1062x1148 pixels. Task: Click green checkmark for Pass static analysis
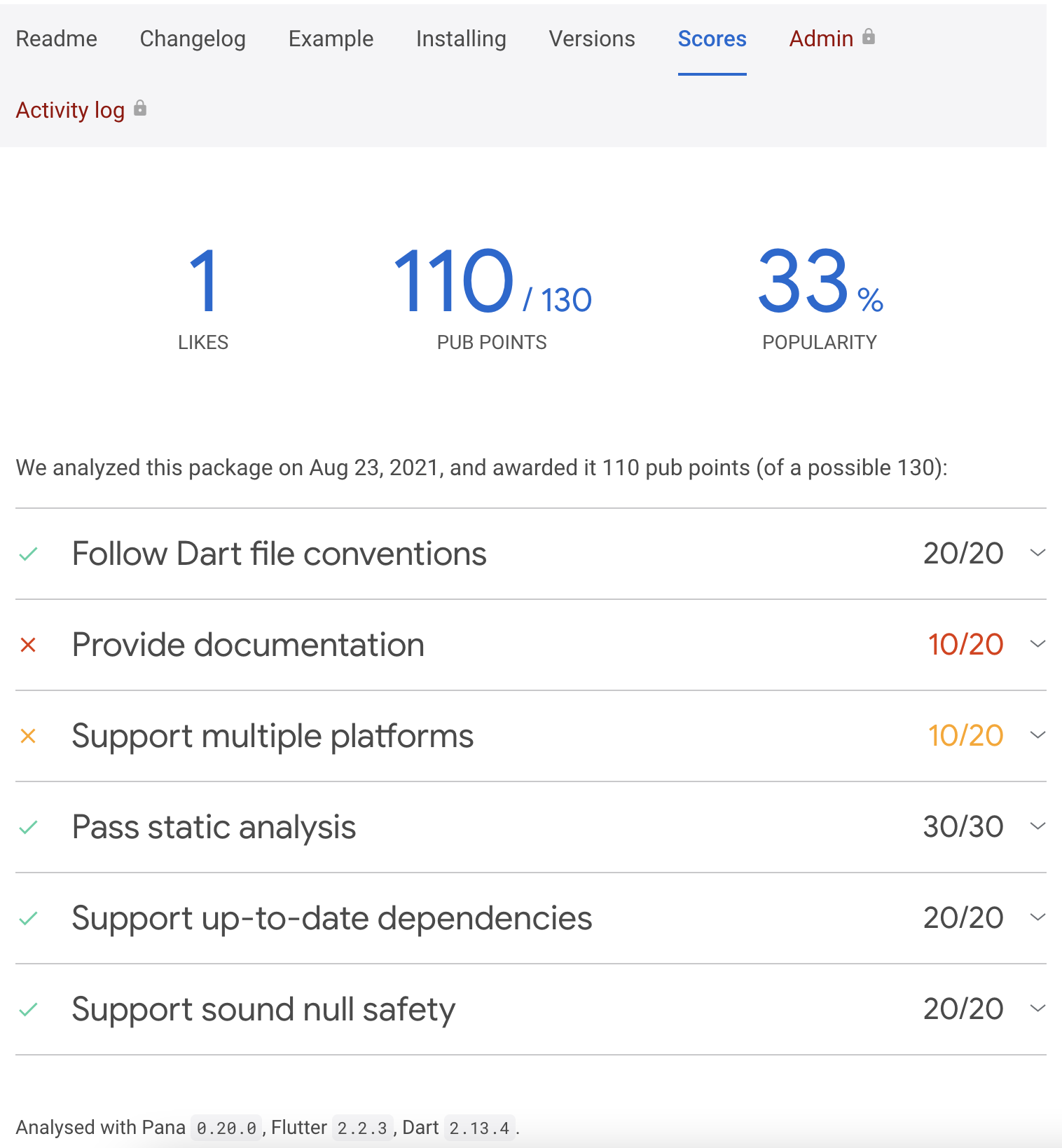(28, 828)
